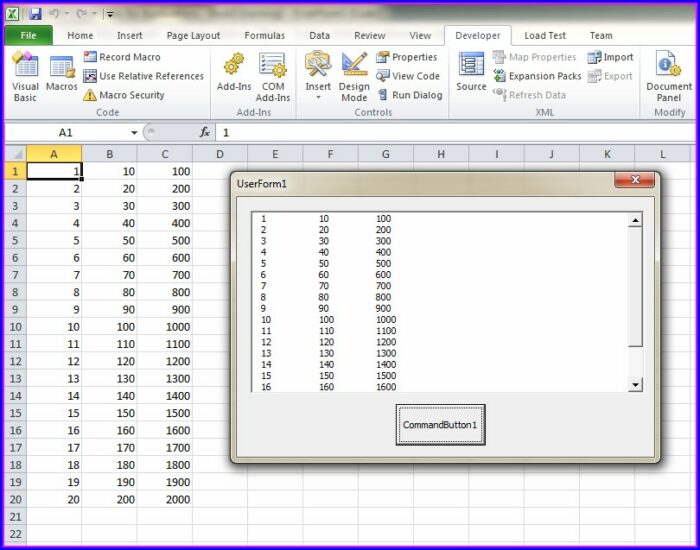Viewport: 700px width, 550px height.
Task: Click cell containing 2000
Action: click(165, 500)
